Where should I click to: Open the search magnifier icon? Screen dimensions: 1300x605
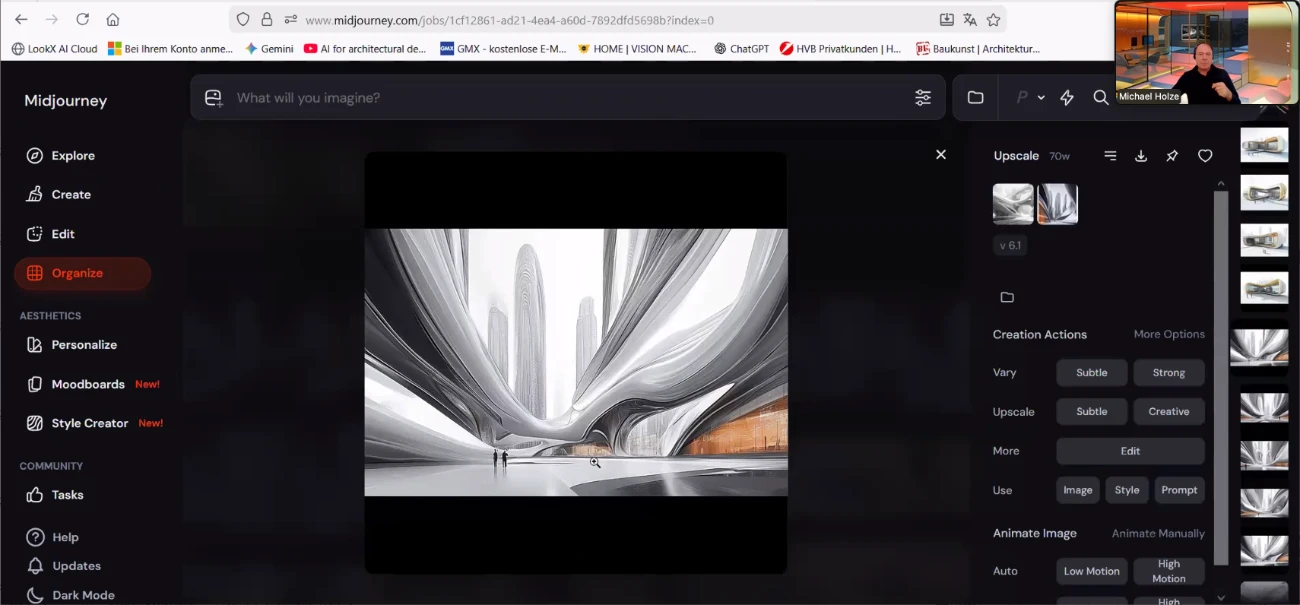1100,98
